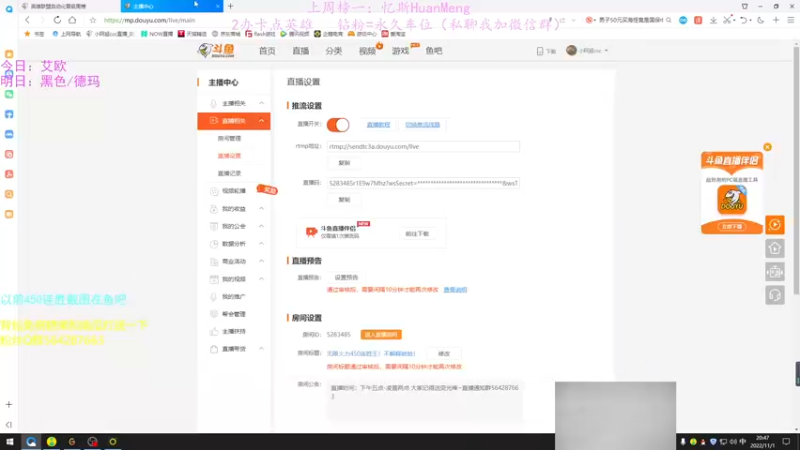This screenshot has width=800, height=450.
Task: Open 直播 in Douyu top navigation
Action: coord(301,51)
